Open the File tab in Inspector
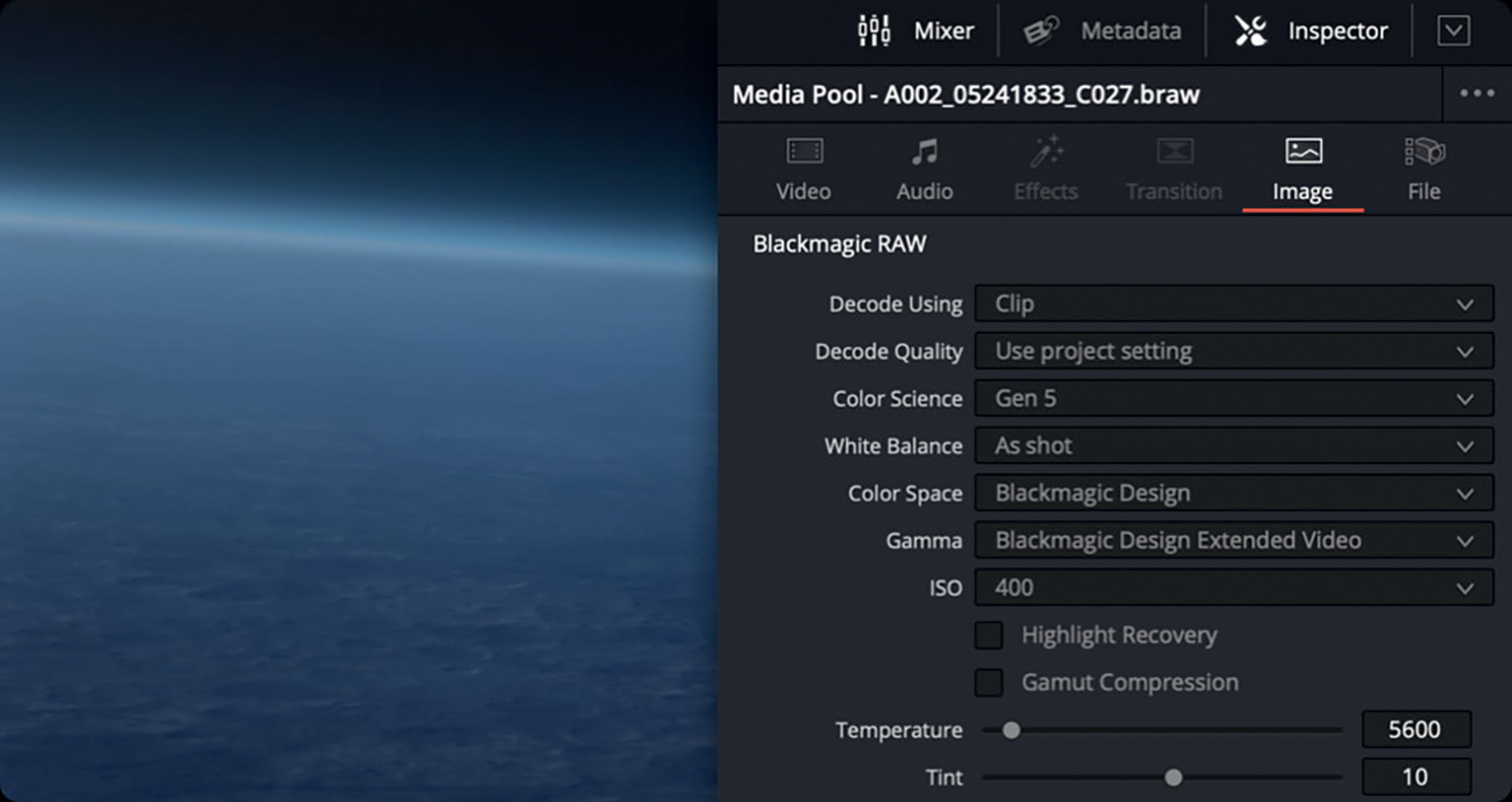The width and height of the screenshot is (1512, 802). 1423,169
